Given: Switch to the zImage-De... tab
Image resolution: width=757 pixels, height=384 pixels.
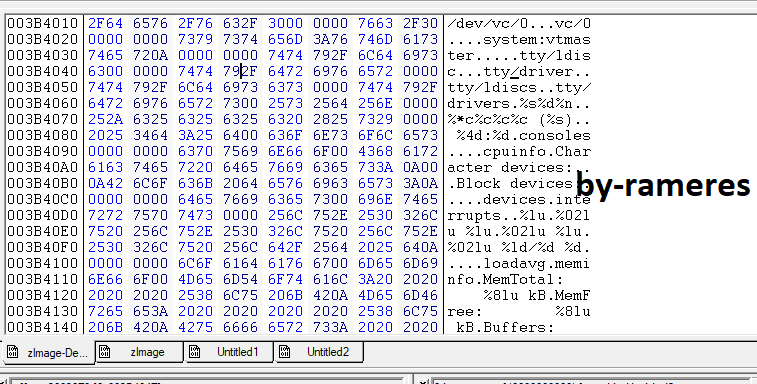Looking at the screenshot, I should coord(48,353).
